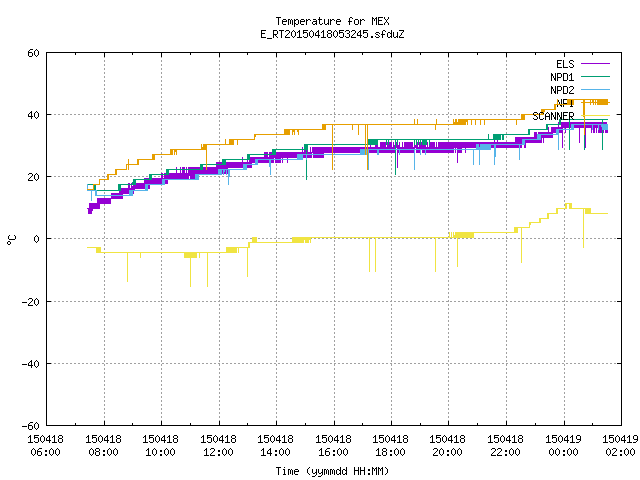The height and width of the screenshot is (480, 640).
Task: Click the y-axis tick label -40
Action: coord(31,364)
